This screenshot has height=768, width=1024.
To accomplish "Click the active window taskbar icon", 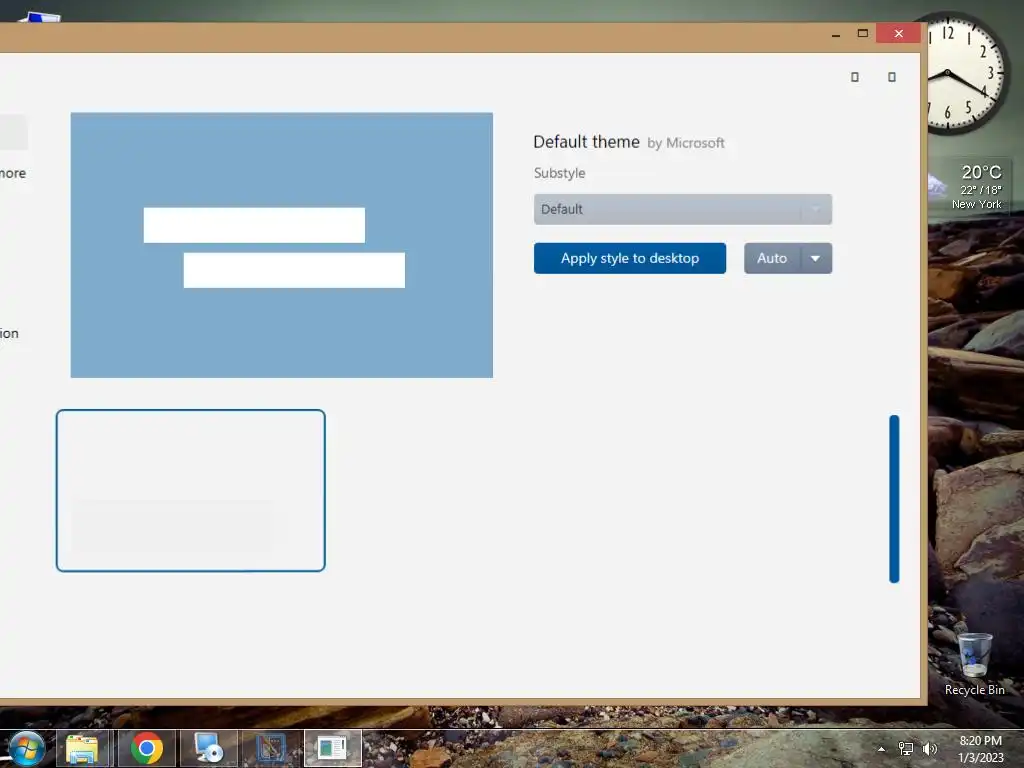I will pyautogui.click(x=332, y=748).
